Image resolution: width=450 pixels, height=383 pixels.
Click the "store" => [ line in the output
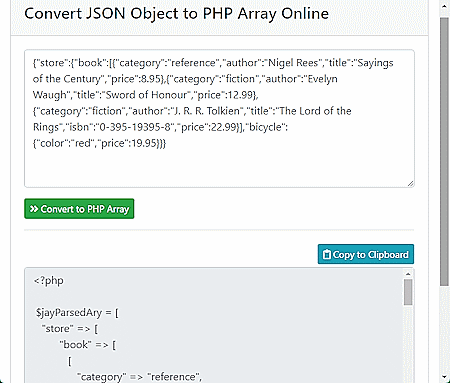click(70, 329)
